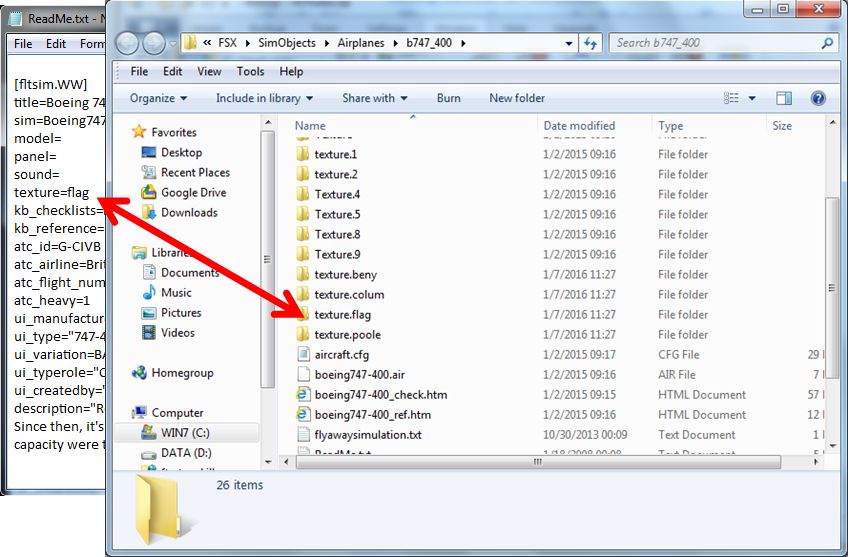Click the file list vertical scrollbar
This screenshot has width=848, height=557.
[x=832, y=288]
